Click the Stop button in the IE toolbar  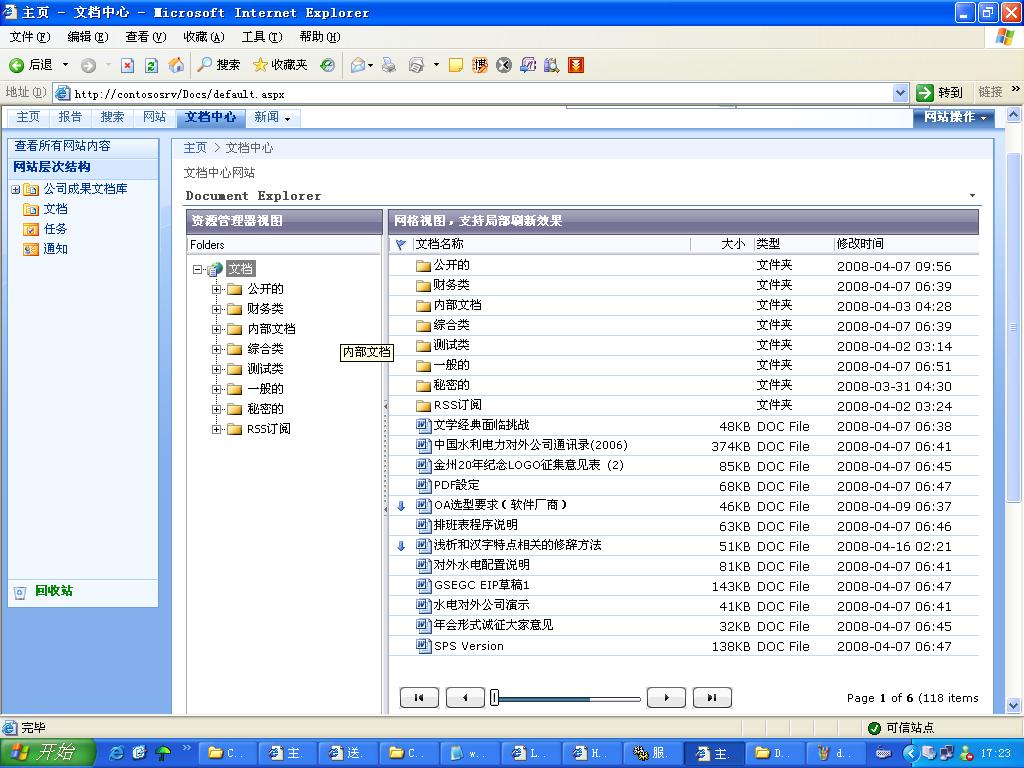click(x=127, y=65)
